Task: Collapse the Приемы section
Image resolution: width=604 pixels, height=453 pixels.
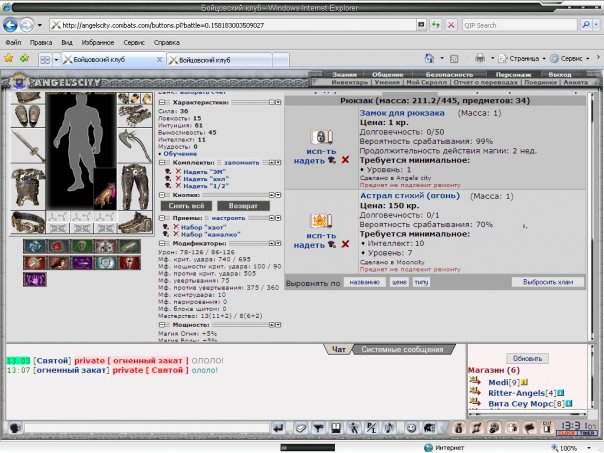Action: click(162, 218)
